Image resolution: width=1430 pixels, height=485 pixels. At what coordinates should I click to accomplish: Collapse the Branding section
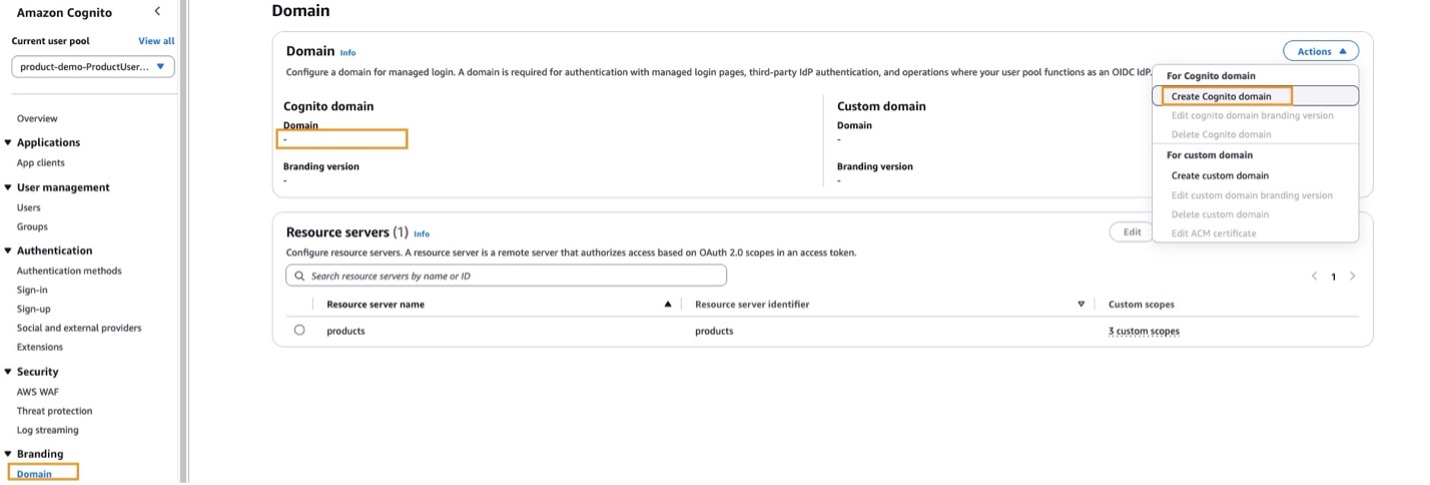9,454
